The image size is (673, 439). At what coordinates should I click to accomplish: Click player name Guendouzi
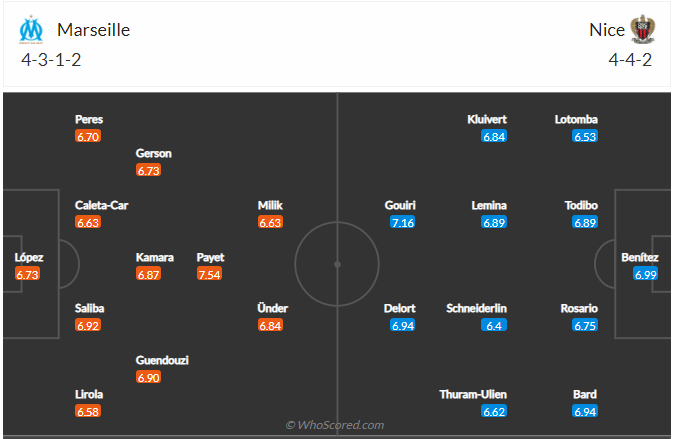162,360
